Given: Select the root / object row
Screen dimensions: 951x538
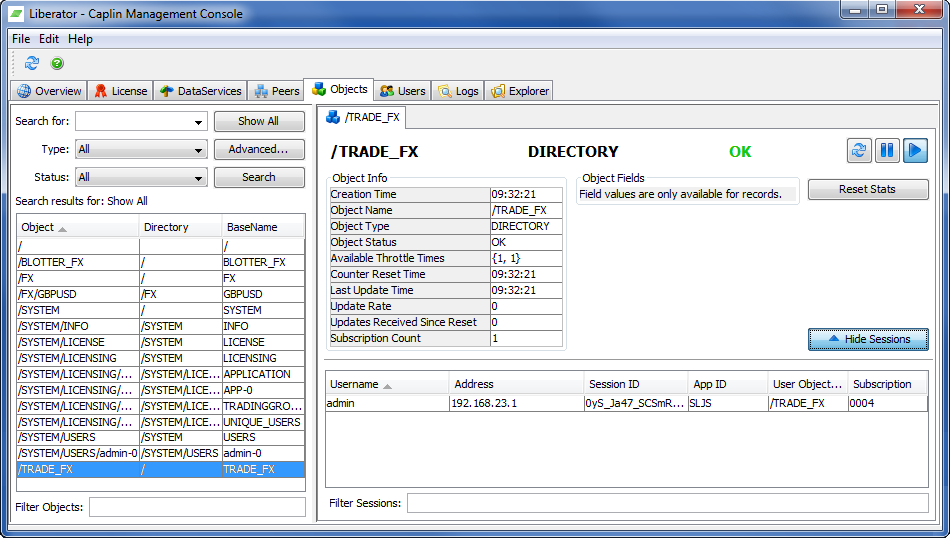Looking at the screenshot, I should coord(161,246).
